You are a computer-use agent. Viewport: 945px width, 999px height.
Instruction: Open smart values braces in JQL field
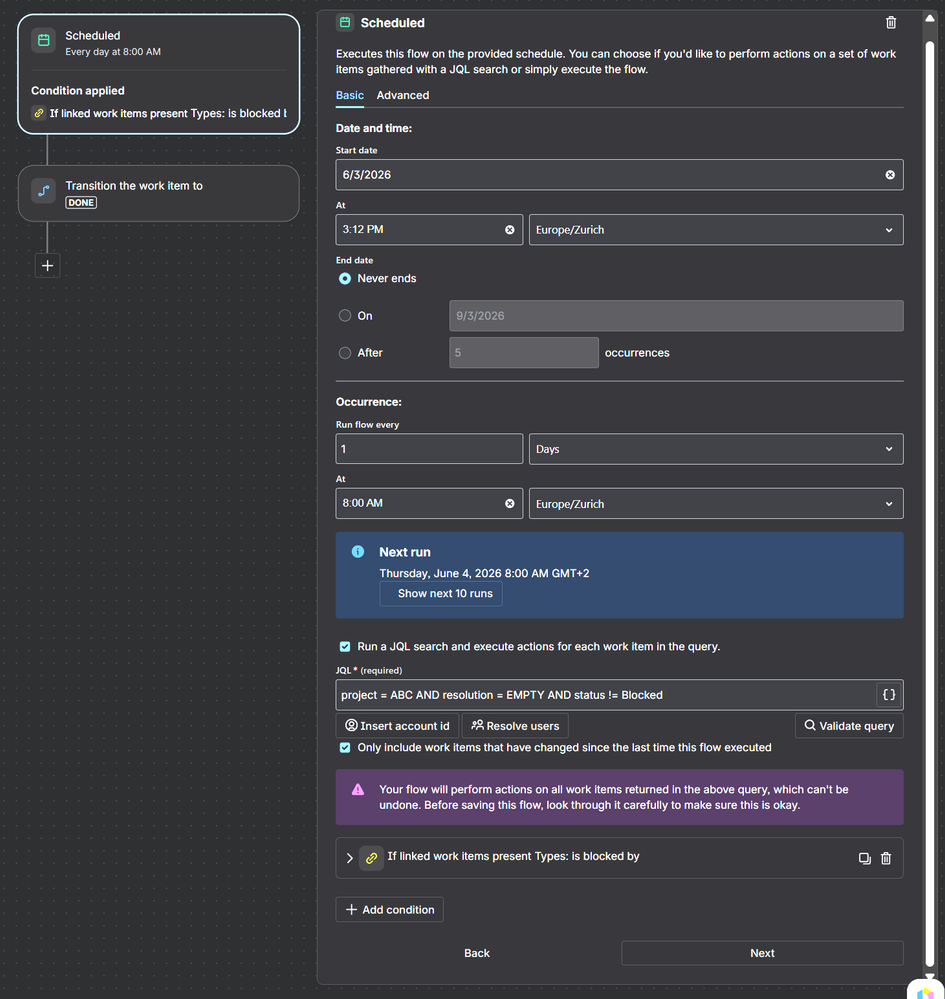pyautogui.click(x=889, y=695)
